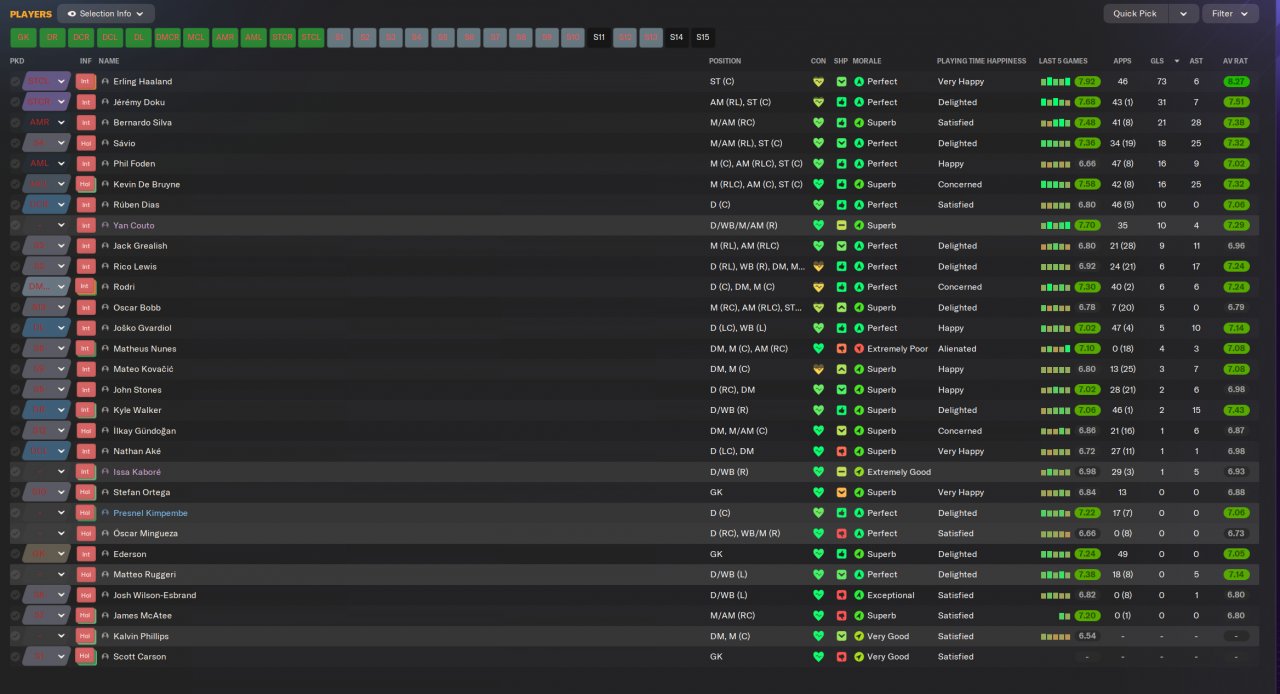Select the S11 substitute slot
The width and height of the screenshot is (1280, 694).
[599, 37]
